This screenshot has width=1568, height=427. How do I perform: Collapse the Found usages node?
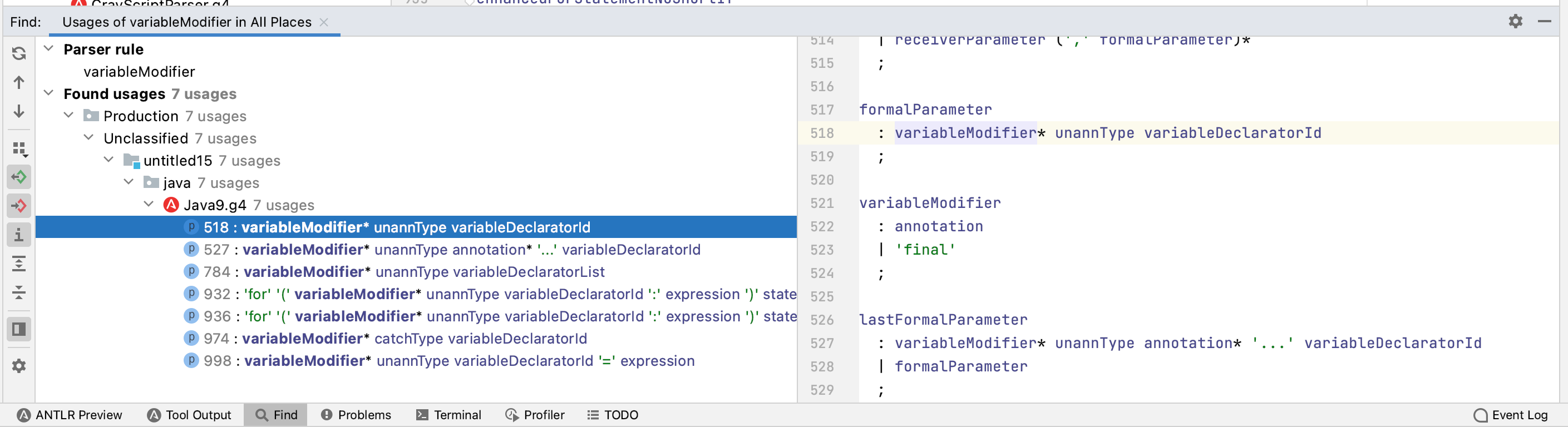(49, 93)
